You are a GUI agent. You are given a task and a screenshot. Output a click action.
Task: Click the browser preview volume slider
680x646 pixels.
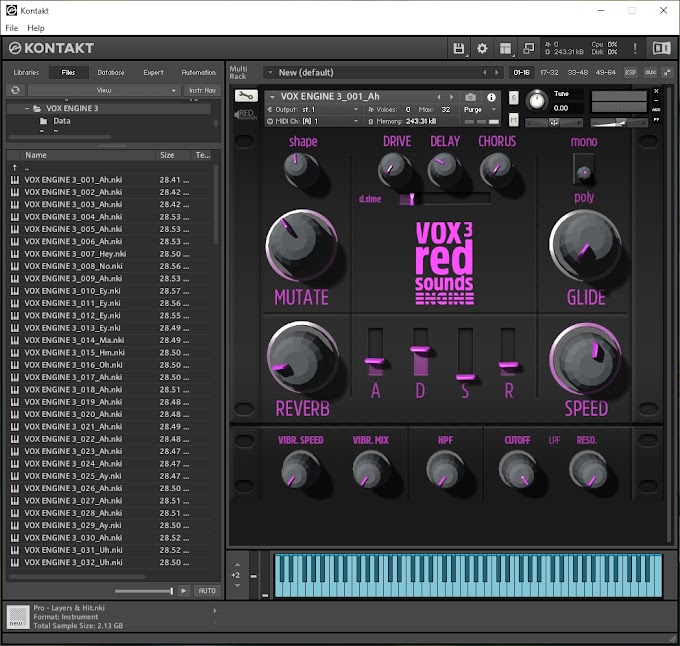[144, 591]
